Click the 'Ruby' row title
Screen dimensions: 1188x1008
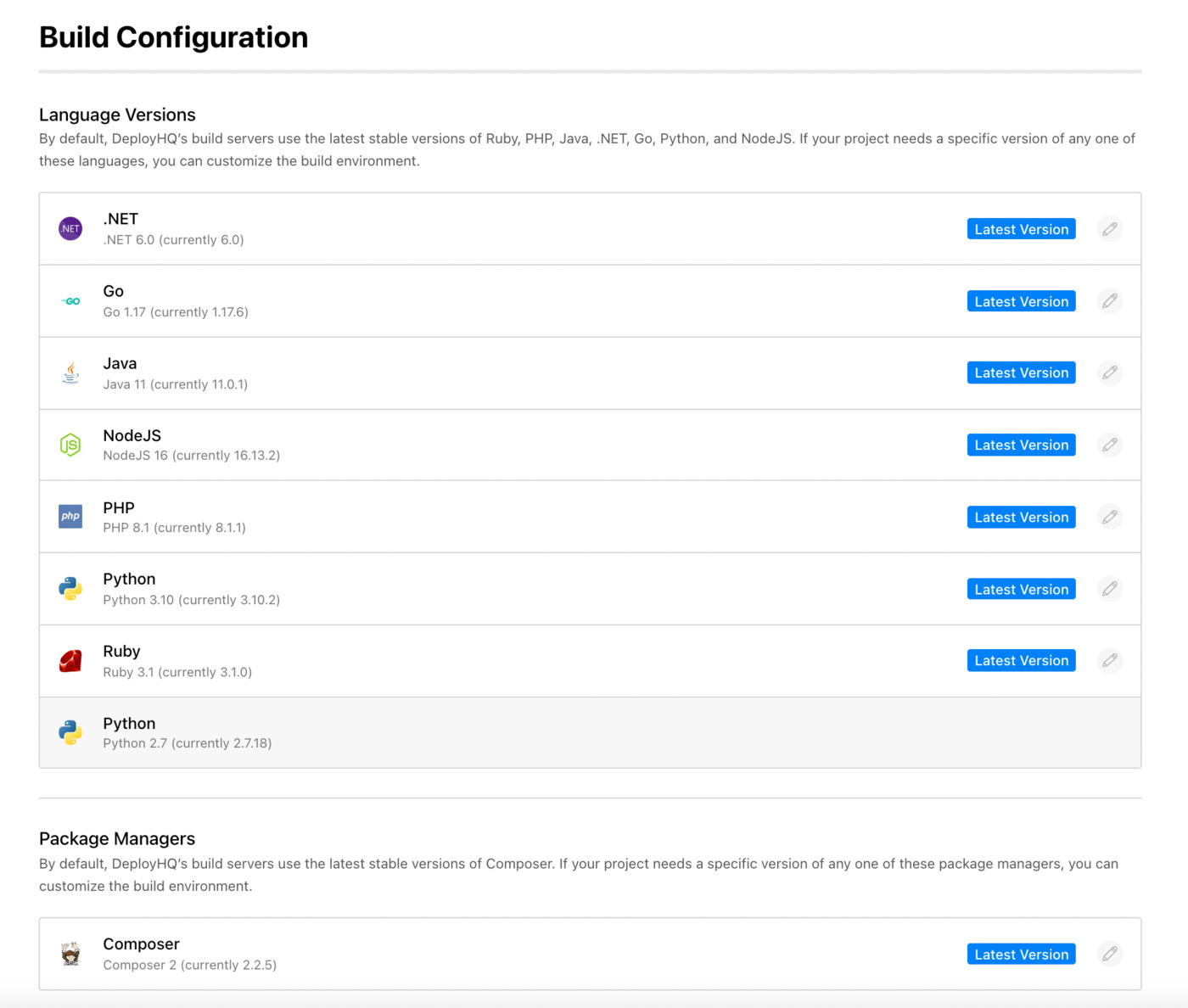[121, 651]
